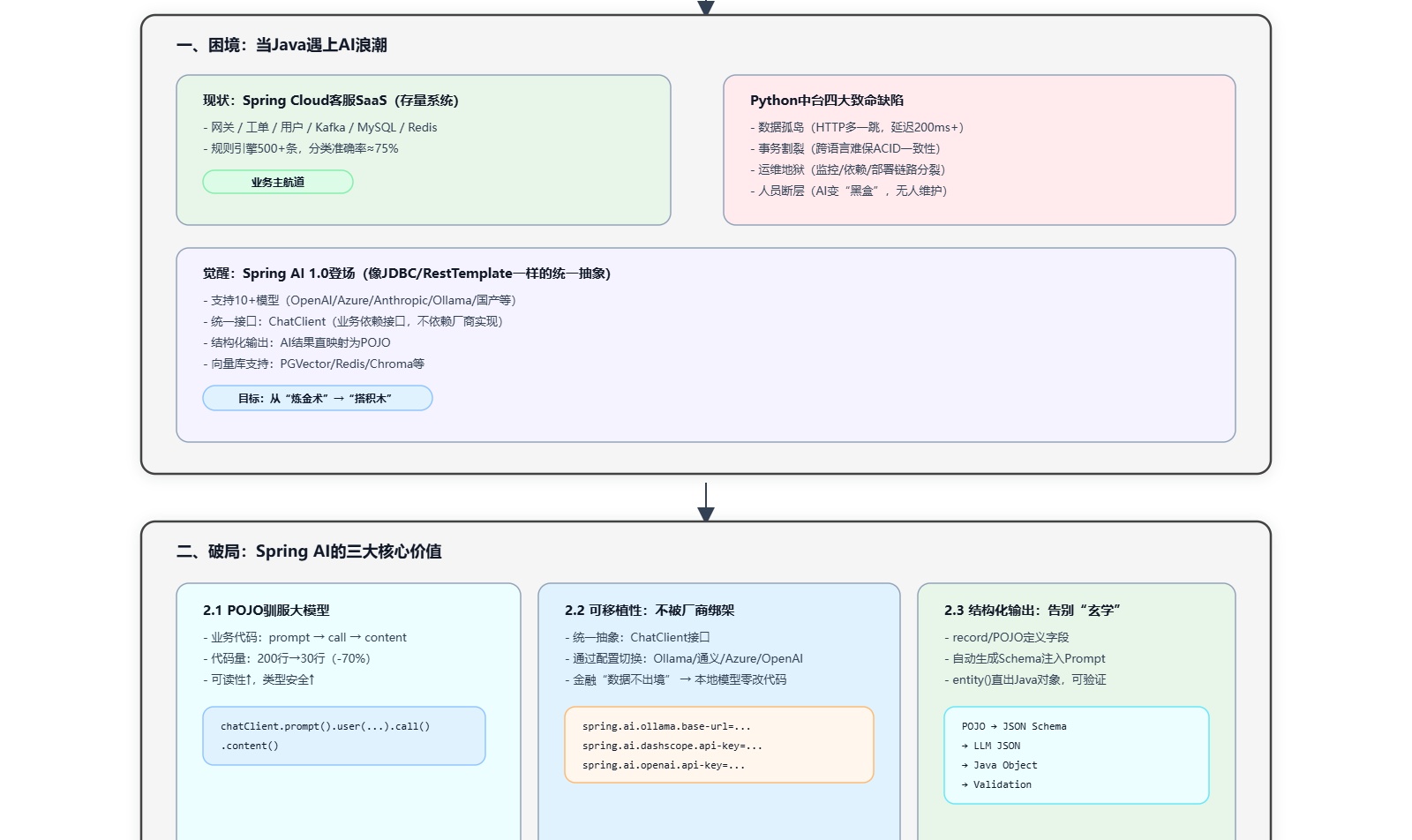Click the flow line "POJO → JSON Schema"
The height and width of the screenshot is (840, 1412).
[1014, 726]
